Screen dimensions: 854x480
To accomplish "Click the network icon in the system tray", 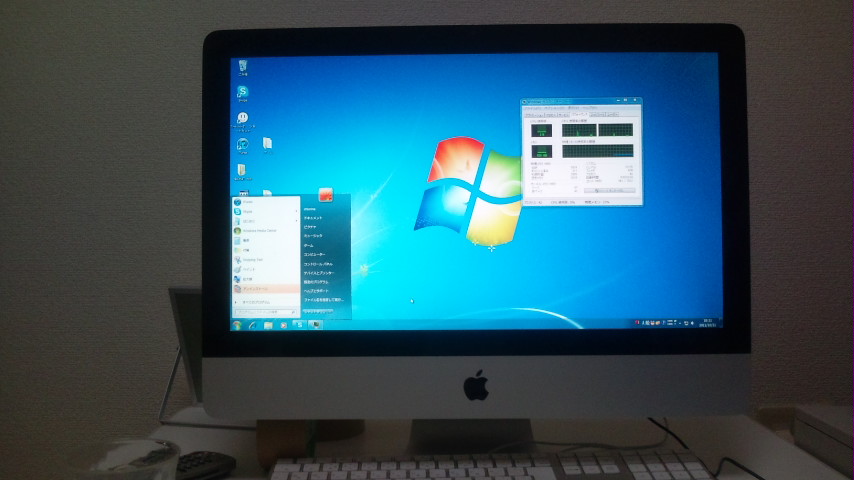I will tap(686, 323).
